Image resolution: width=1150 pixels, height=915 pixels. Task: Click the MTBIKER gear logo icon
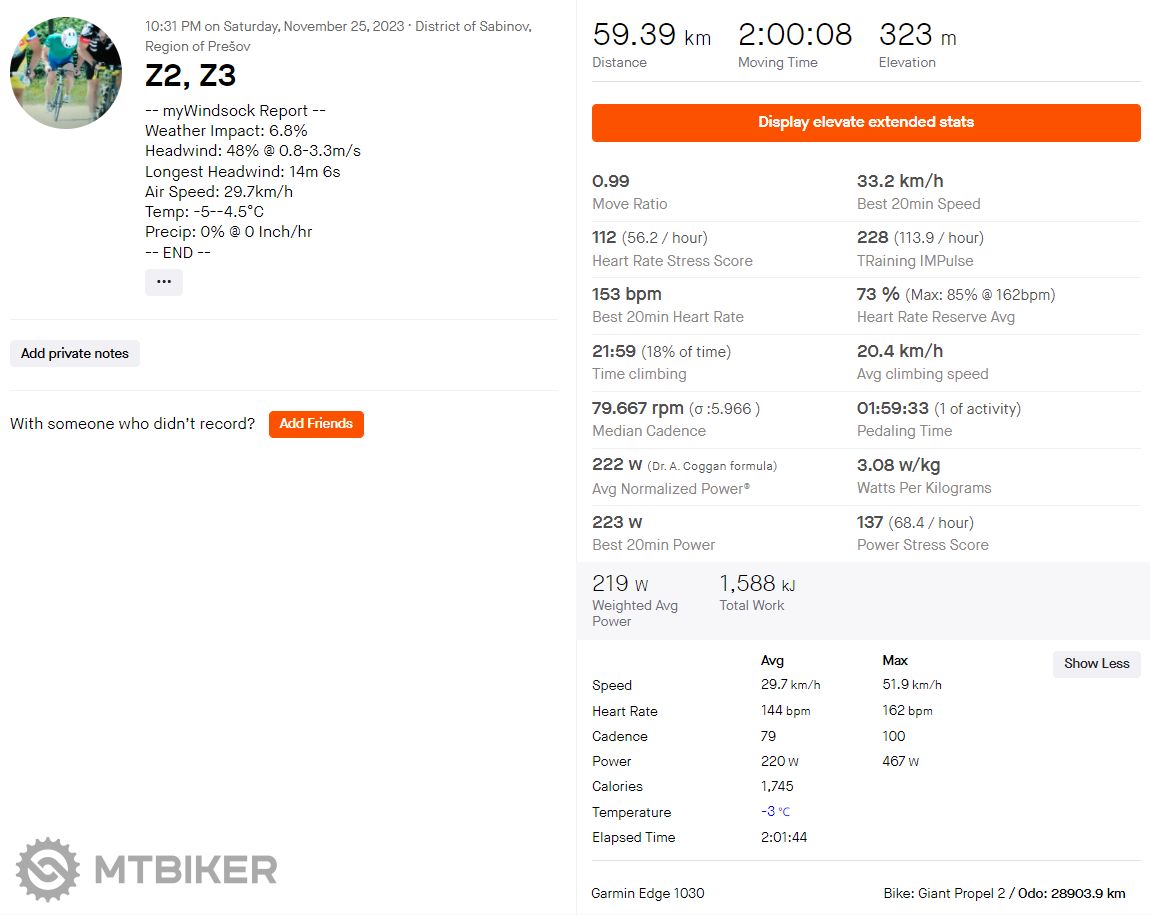coord(47,869)
